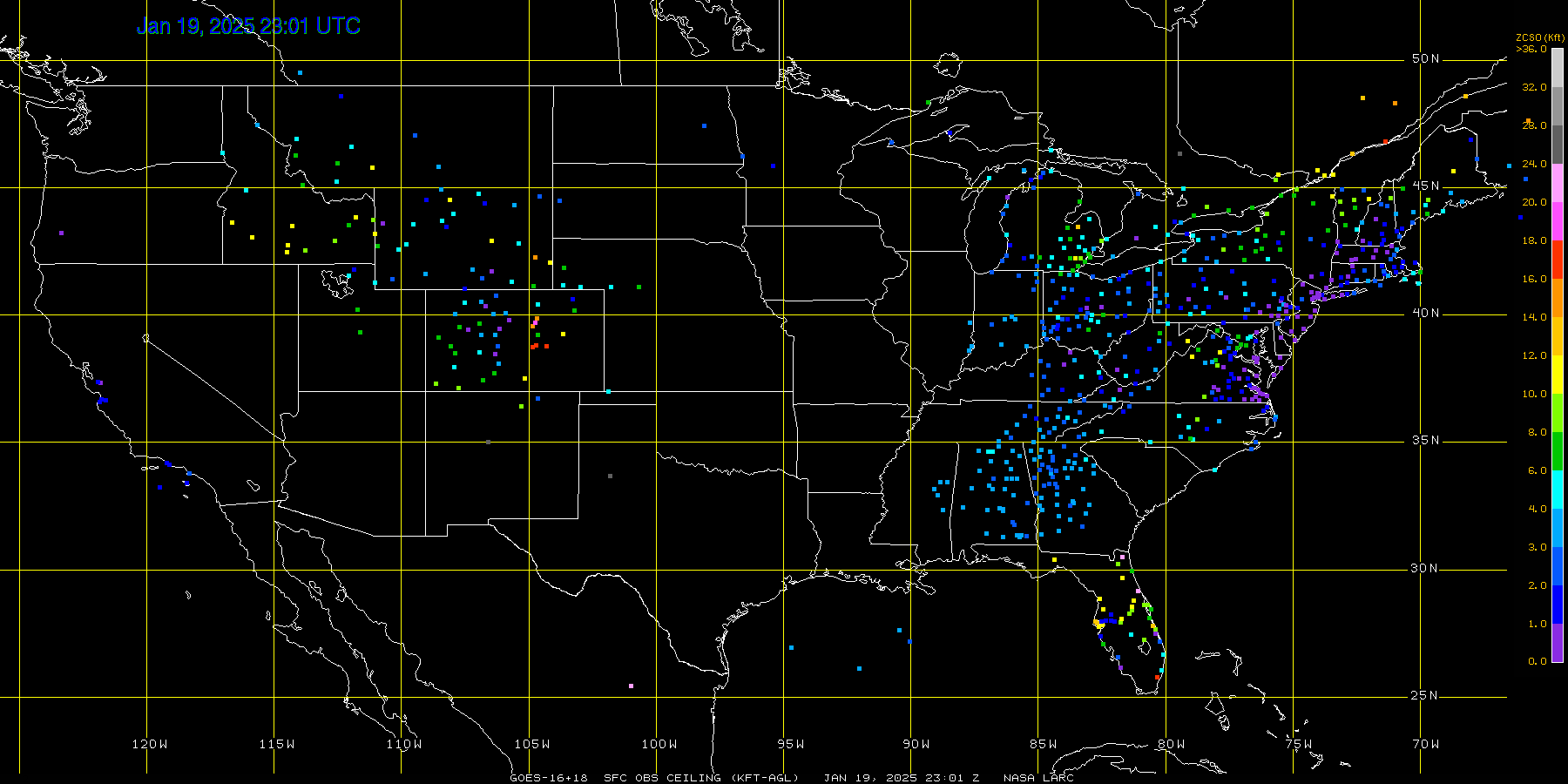Click 'NASA LARC' in the footer caption
1568x784 pixels.
[x=1038, y=778]
